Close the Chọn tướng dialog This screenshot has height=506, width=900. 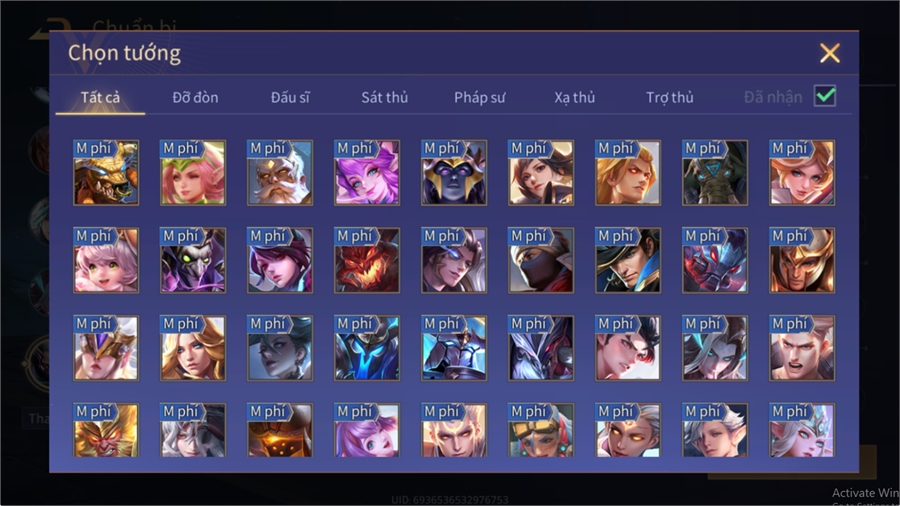point(830,53)
